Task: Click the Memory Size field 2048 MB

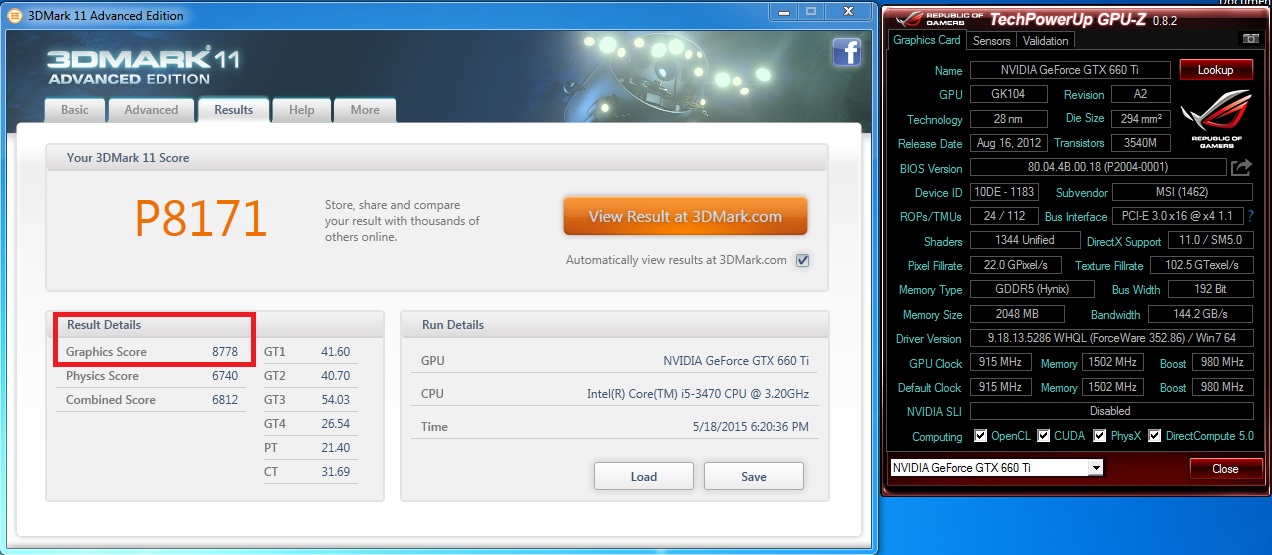Action: click(1017, 314)
